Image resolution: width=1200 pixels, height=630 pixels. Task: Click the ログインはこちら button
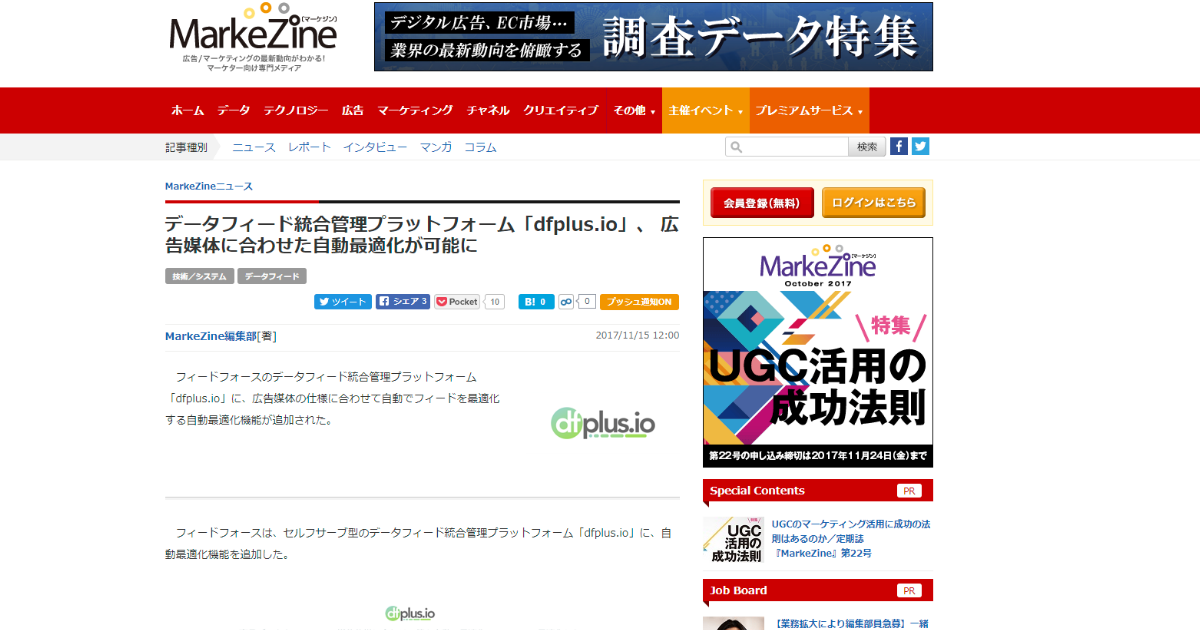(x=873, y=202)
